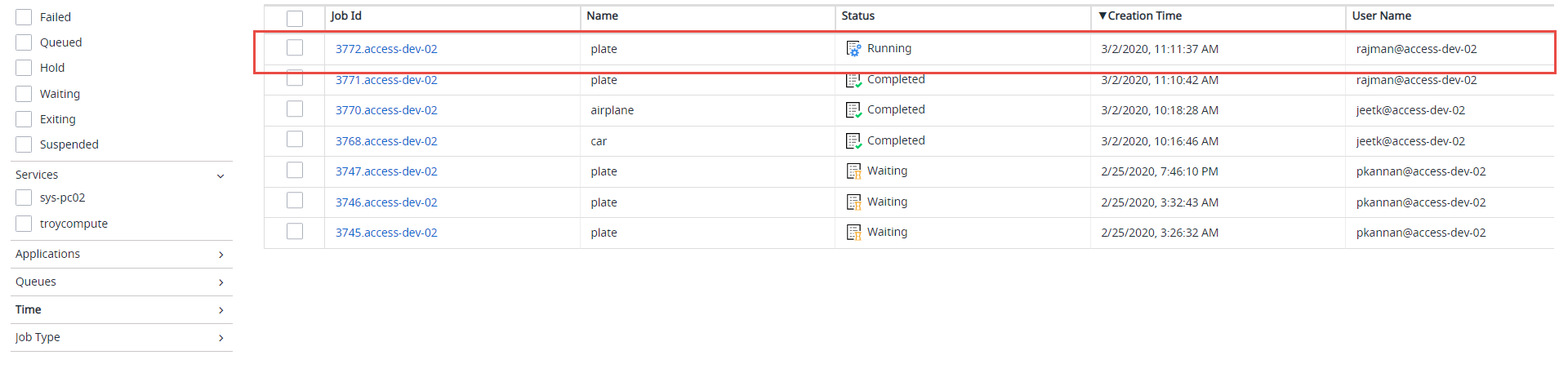The width and height of the screenshot is (1568, 373).
Task: Open job 3768.access-dev-02 link
Action: coord(386,141)
